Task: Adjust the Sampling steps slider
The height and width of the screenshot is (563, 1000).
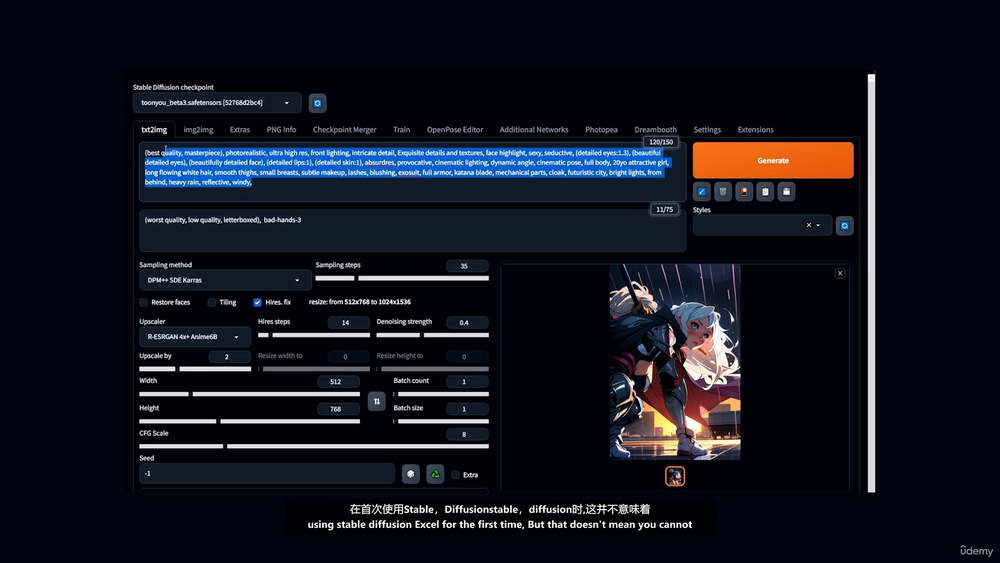Action: pyautogui.click(x=402, y=278)
